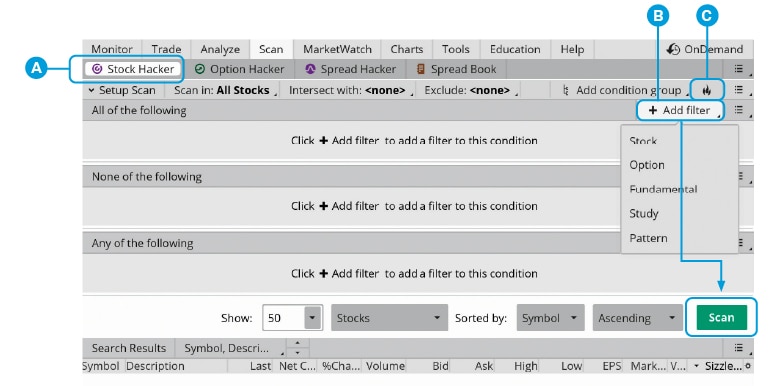Sort by the Description column header
780x386 pixels.
(155, 367)
